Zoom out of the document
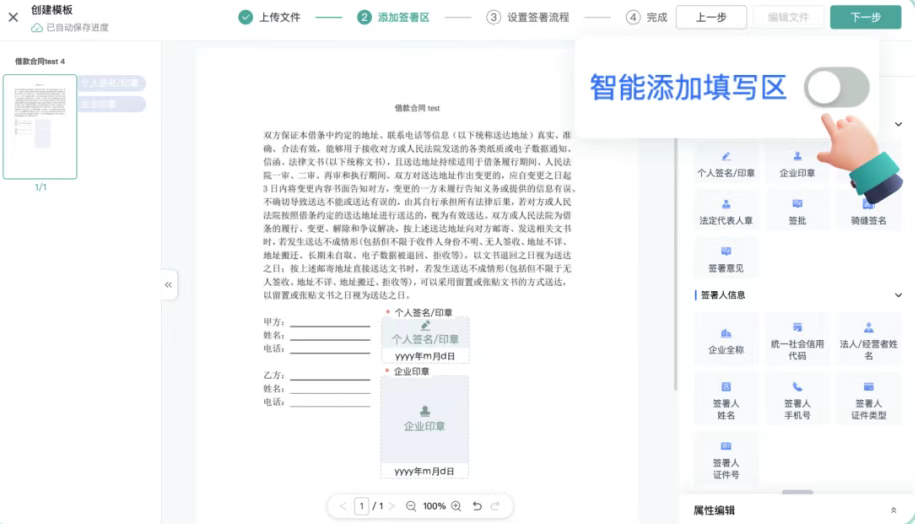 click(411, 506)
